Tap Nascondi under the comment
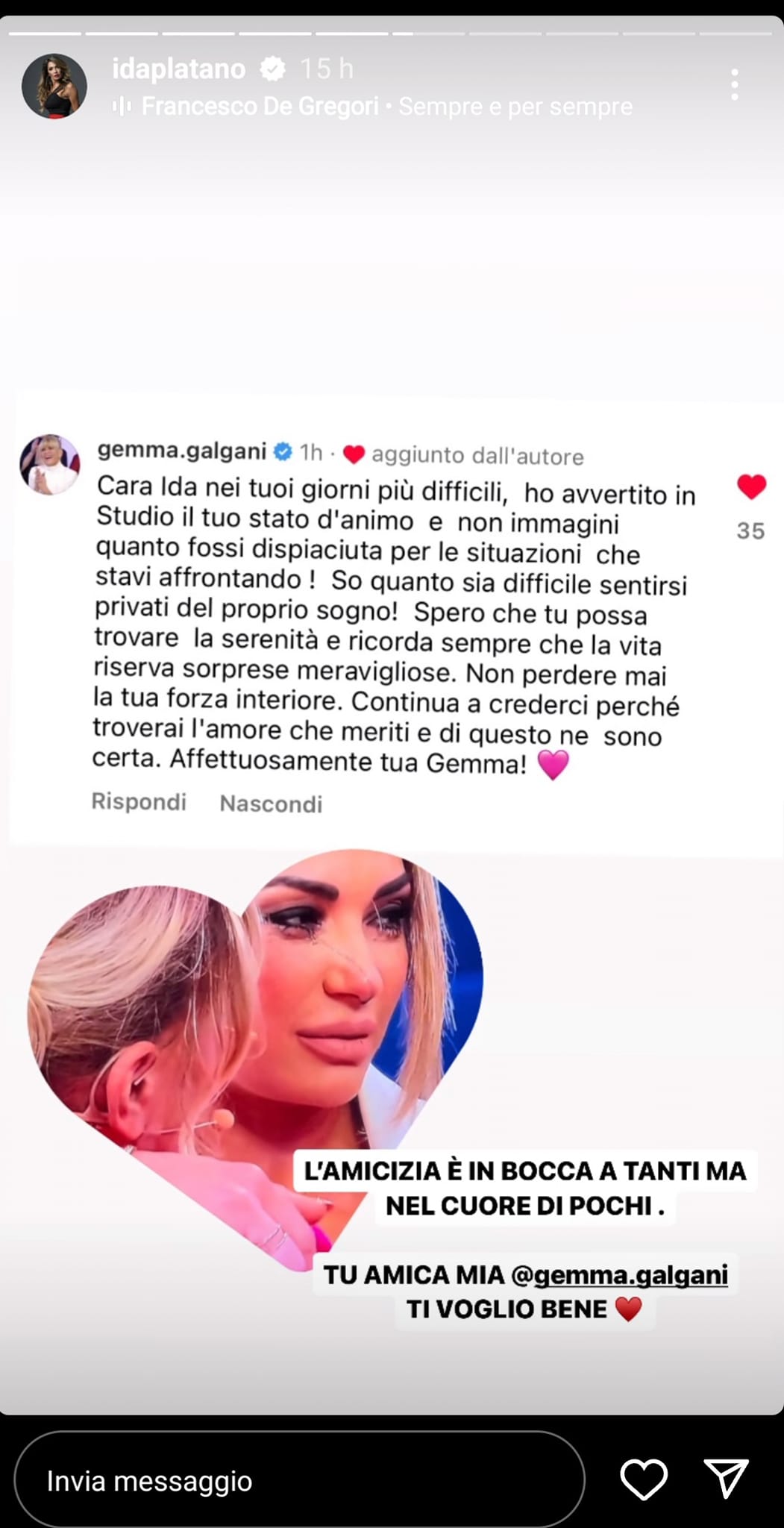 (x=271, y=804)
